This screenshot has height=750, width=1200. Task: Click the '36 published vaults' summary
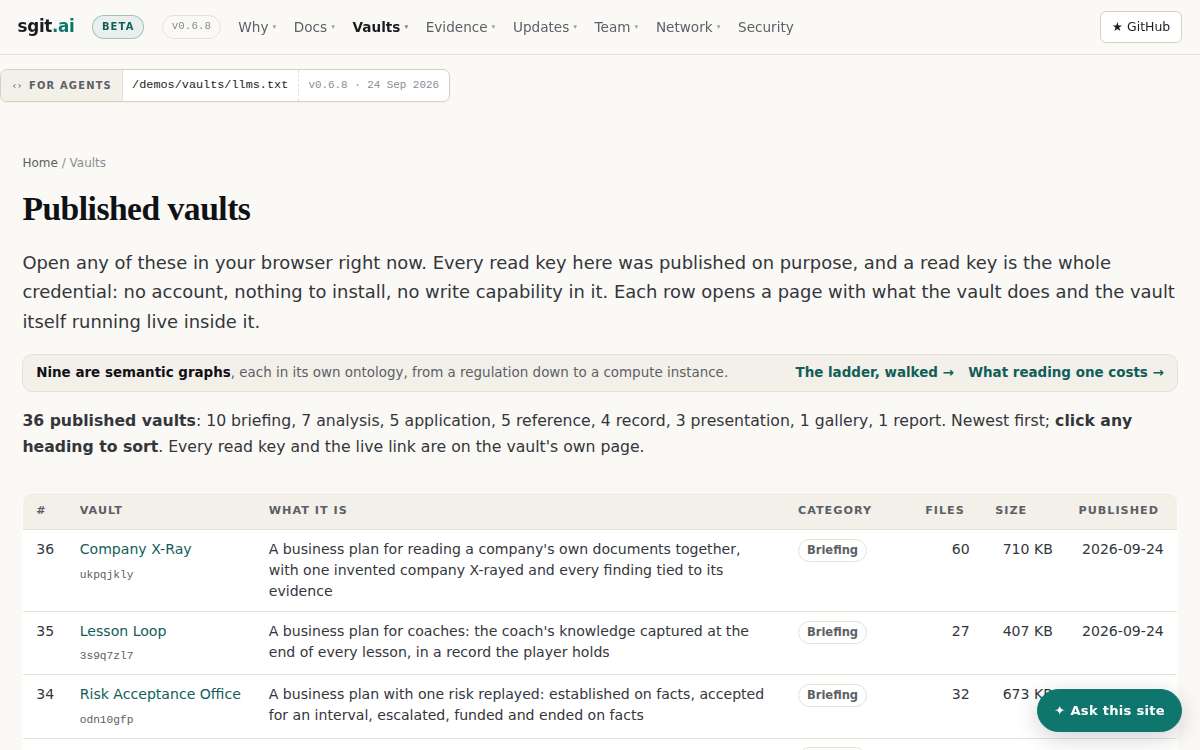tap(109, 421)
